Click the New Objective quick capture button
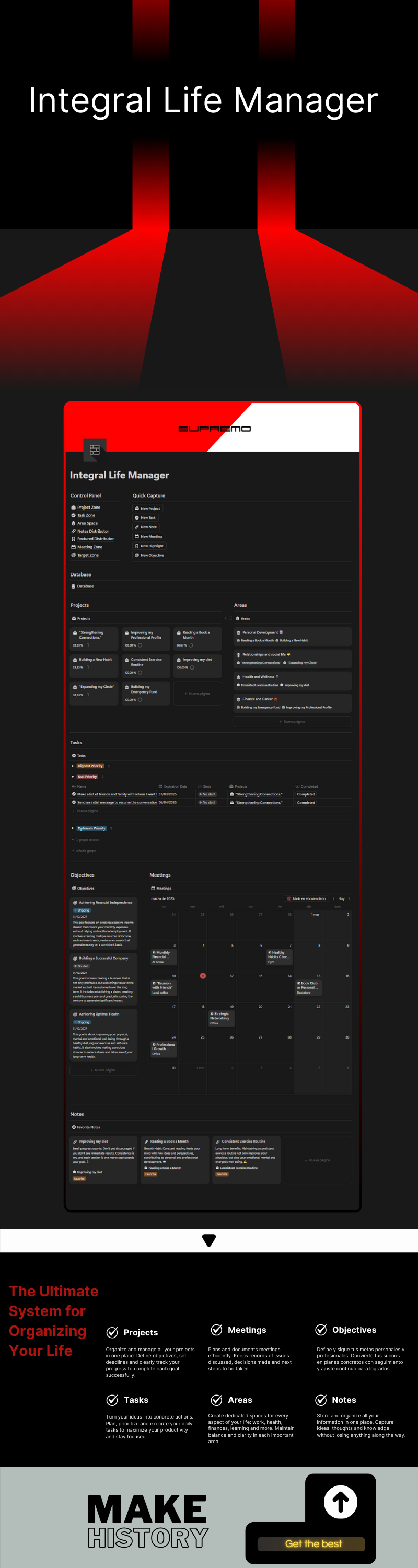 pos(149,555)
